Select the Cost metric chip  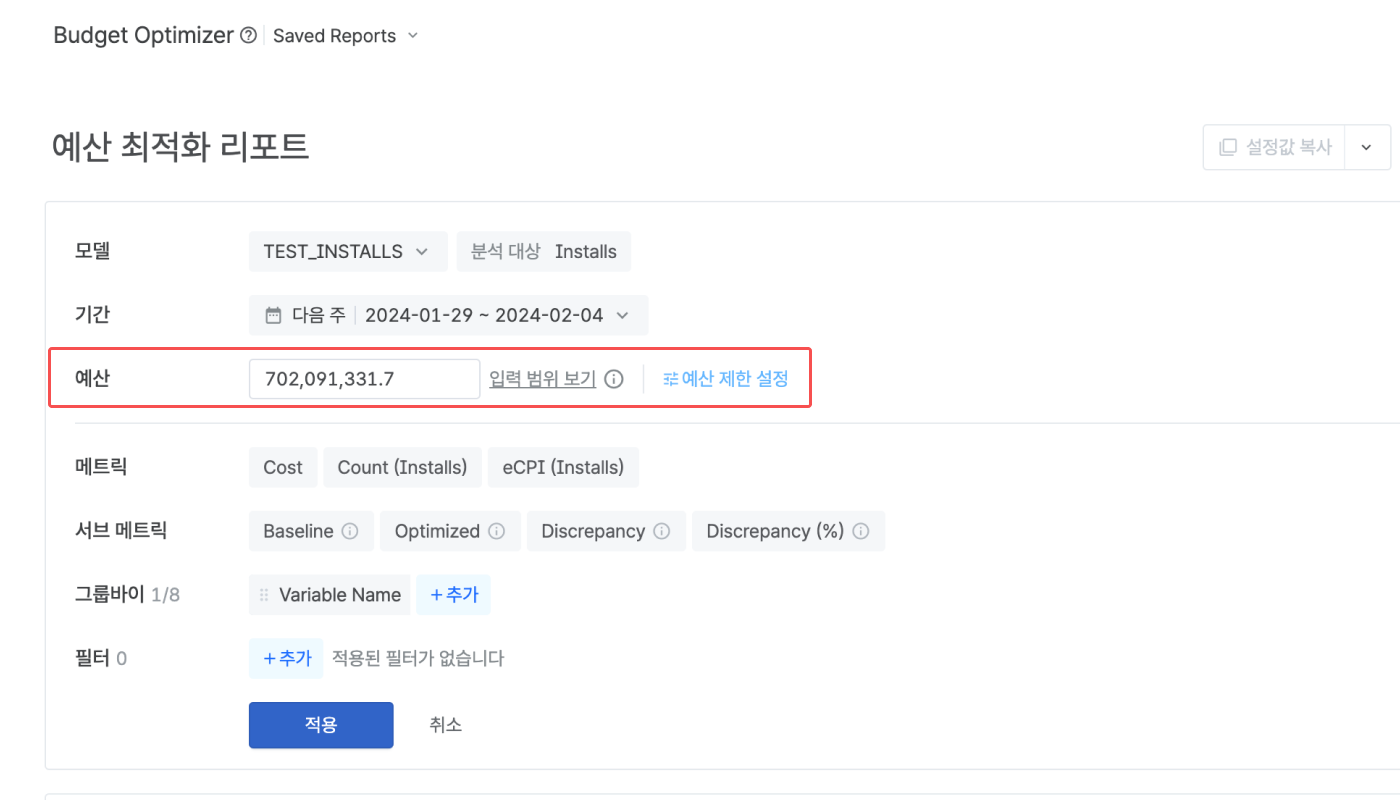pyautogui.click(x=283, y=467)
